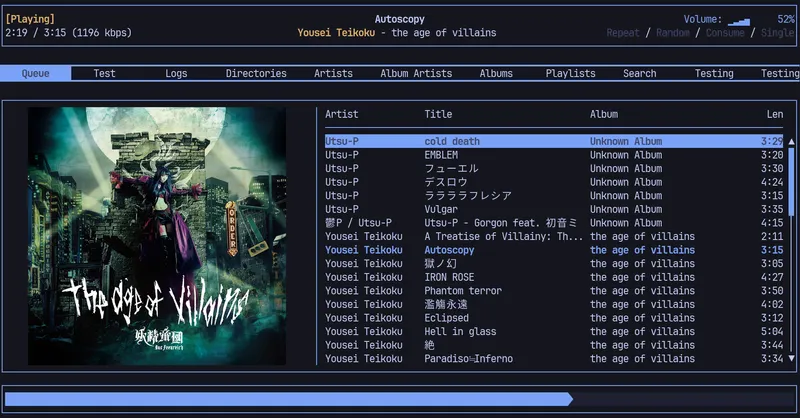Seek using the song progress bar
Viewport: 800px width, 418px height.
pos(399,399)
